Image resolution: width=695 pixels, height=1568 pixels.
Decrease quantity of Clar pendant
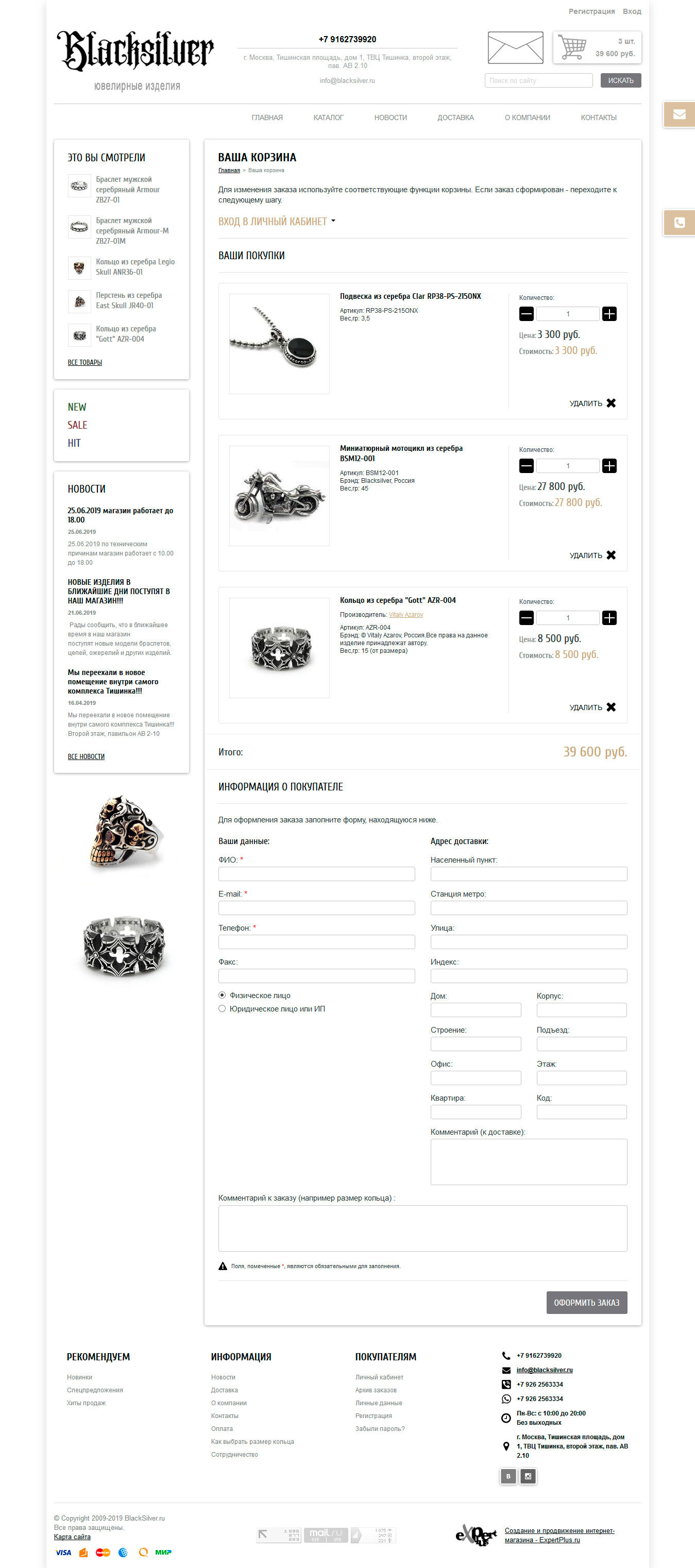pyautogui.click(x=527, y=313)
